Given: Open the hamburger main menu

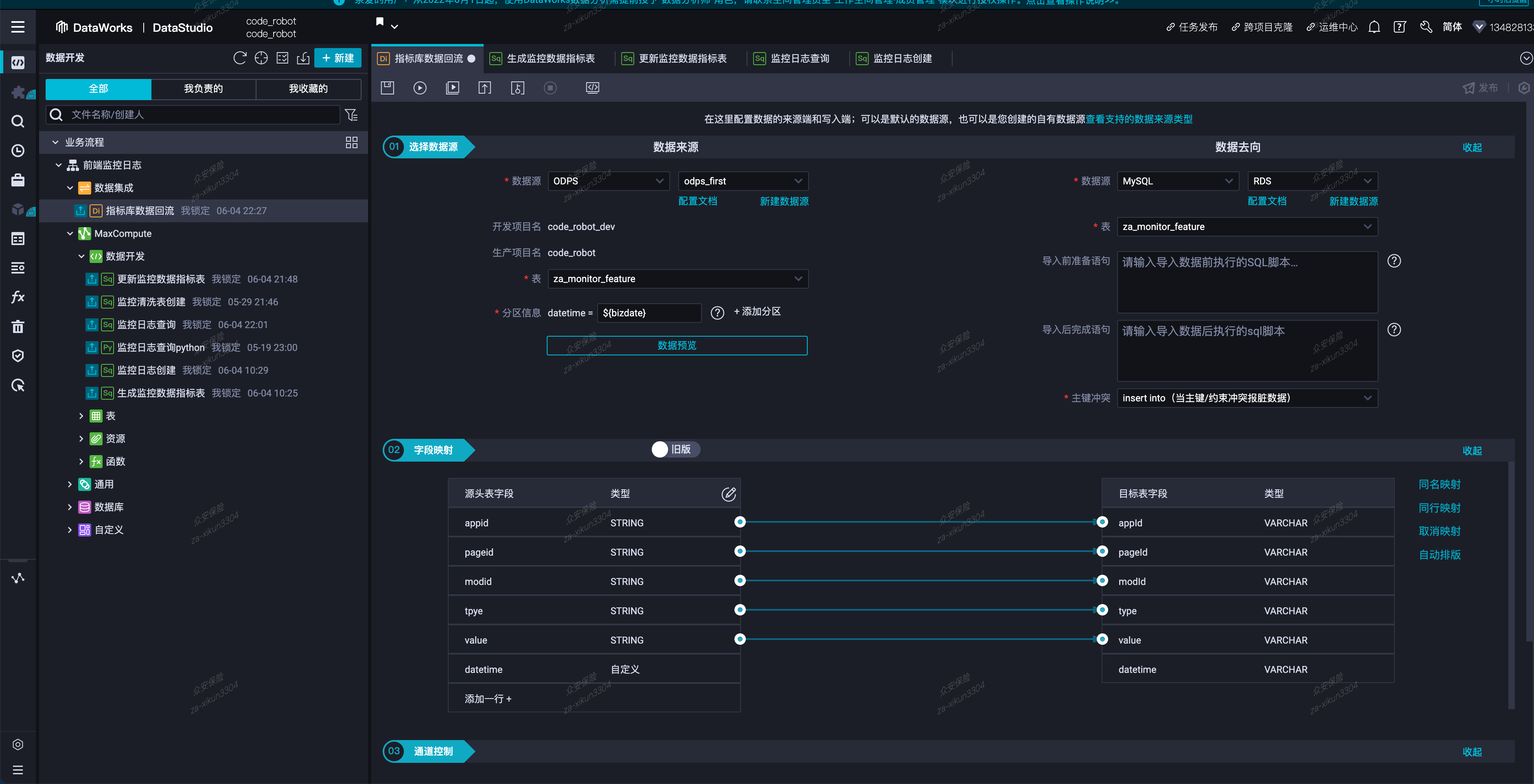Looking at the screenshot, I should click(x=18, y=27).
